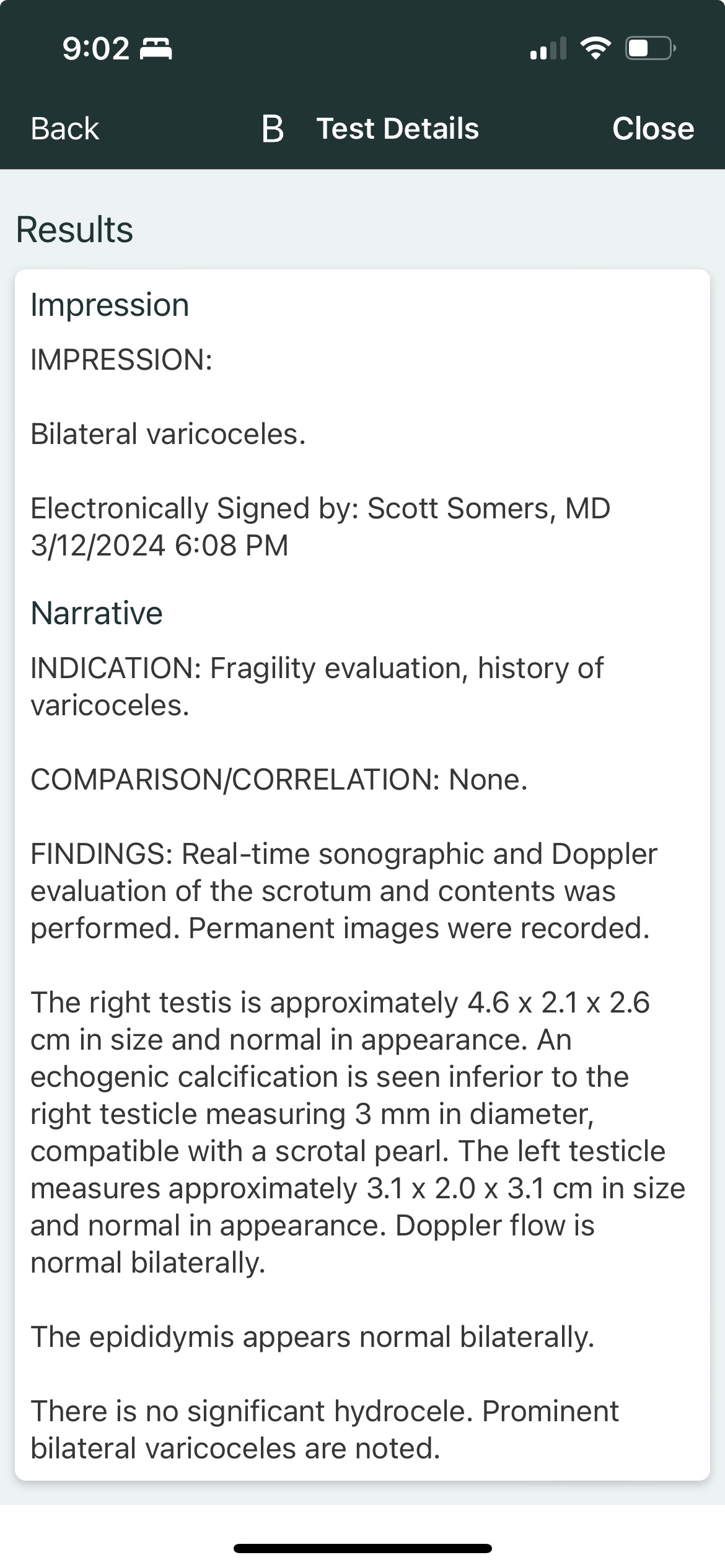Tap the Back button
Viewport: 725px width, 1568px height.
click(x=65, y=129)
